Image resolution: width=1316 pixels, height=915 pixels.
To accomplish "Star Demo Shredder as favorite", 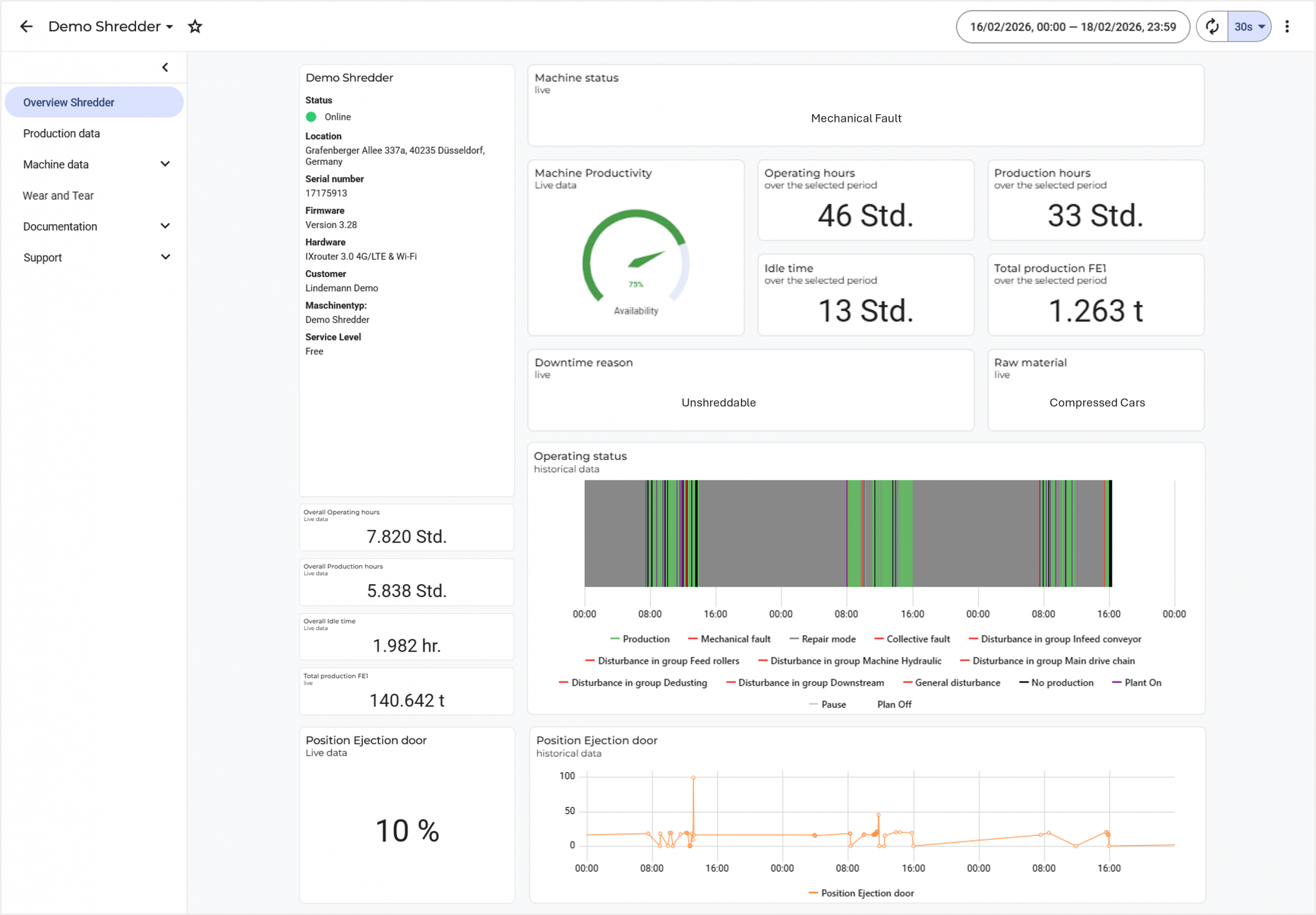I will coord(195,26).
